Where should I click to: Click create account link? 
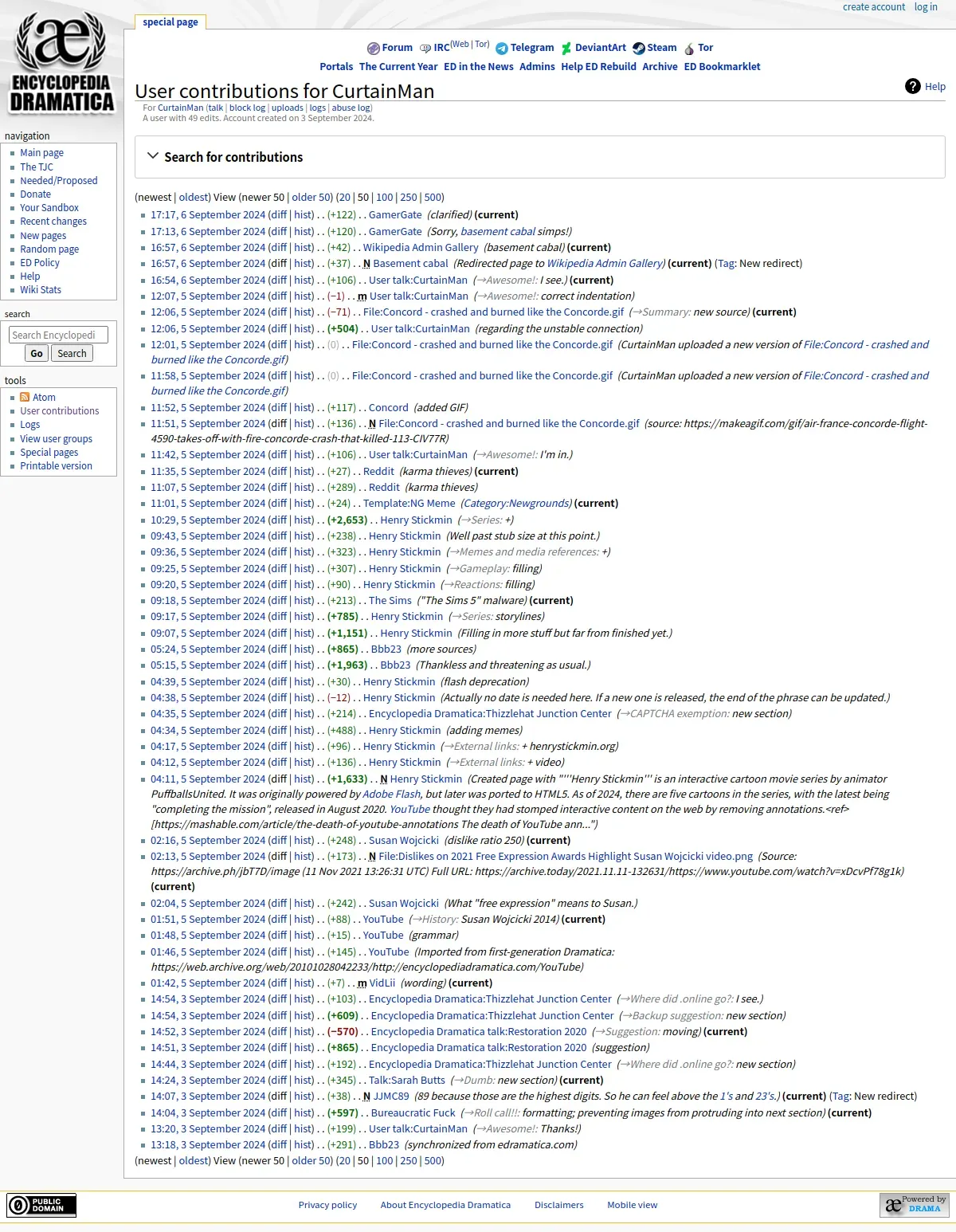point(874,7)
